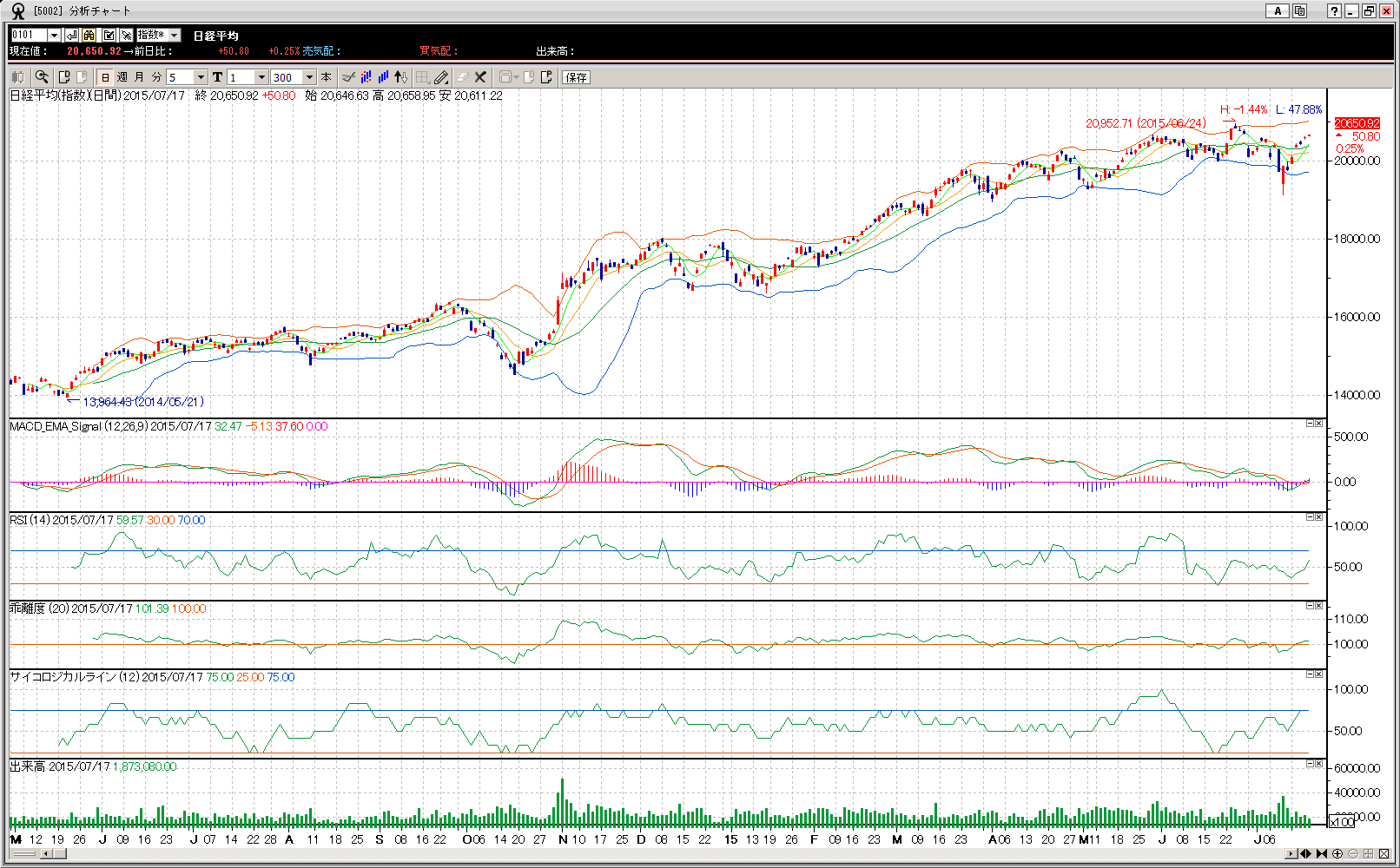Select the pencil drawing tool
1400x868 pixels.
441,77
